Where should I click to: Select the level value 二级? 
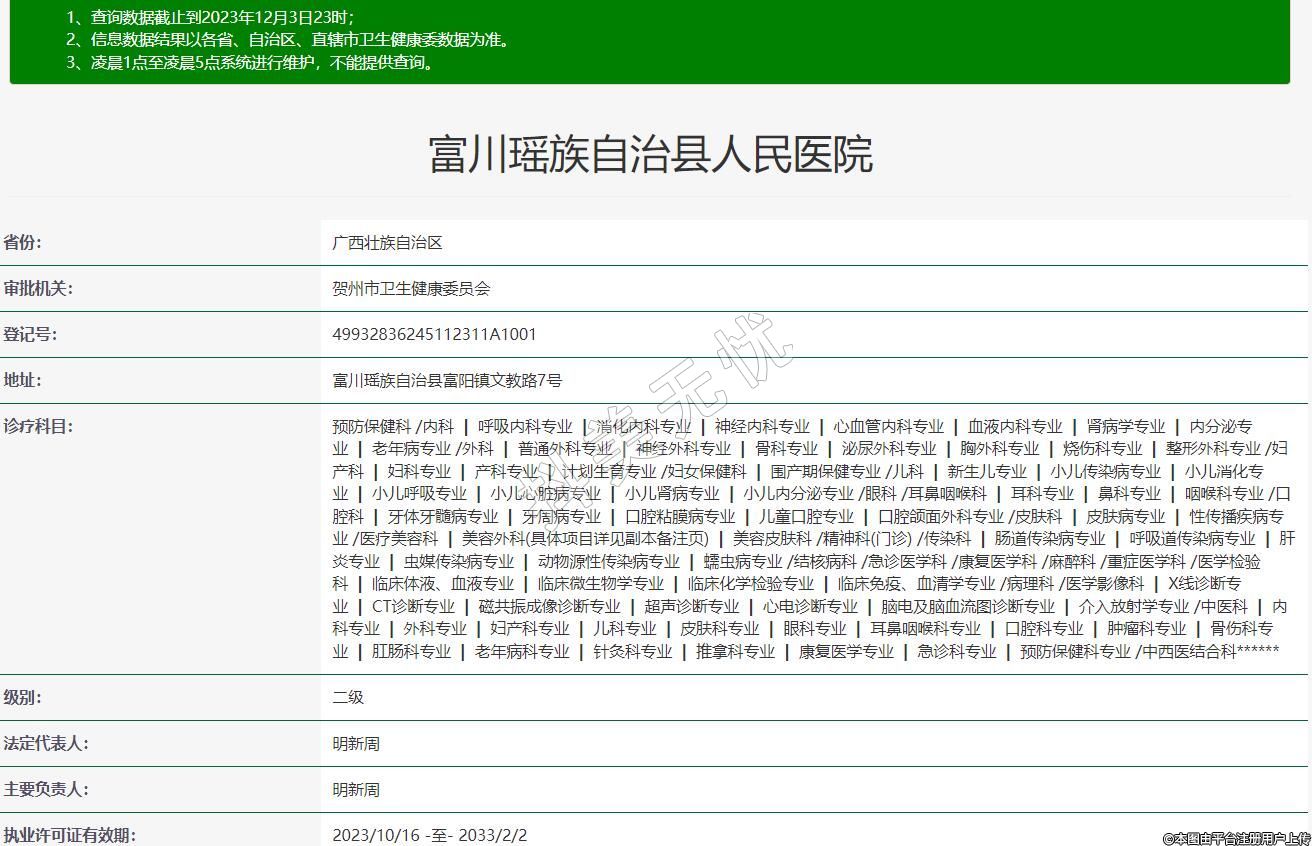[x=348, y=698]
